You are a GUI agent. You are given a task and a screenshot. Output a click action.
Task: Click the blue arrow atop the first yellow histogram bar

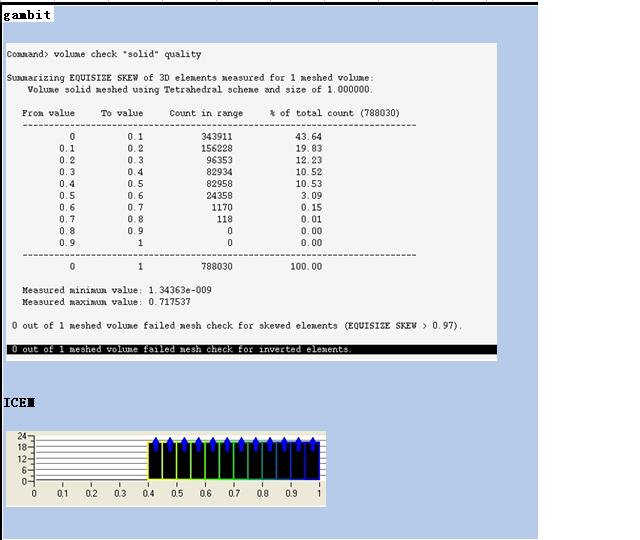click(155, 442)
